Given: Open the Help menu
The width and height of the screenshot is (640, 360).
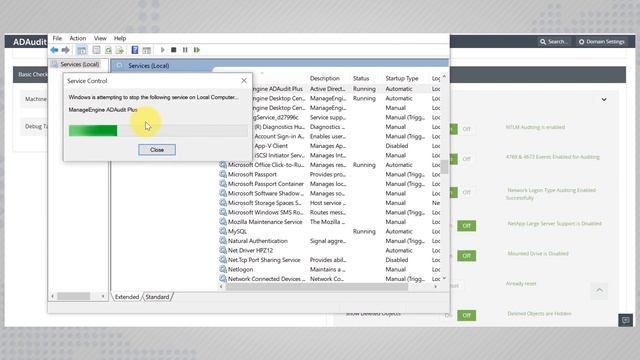Looking at the screenshot, I should (x=120, y=38).
